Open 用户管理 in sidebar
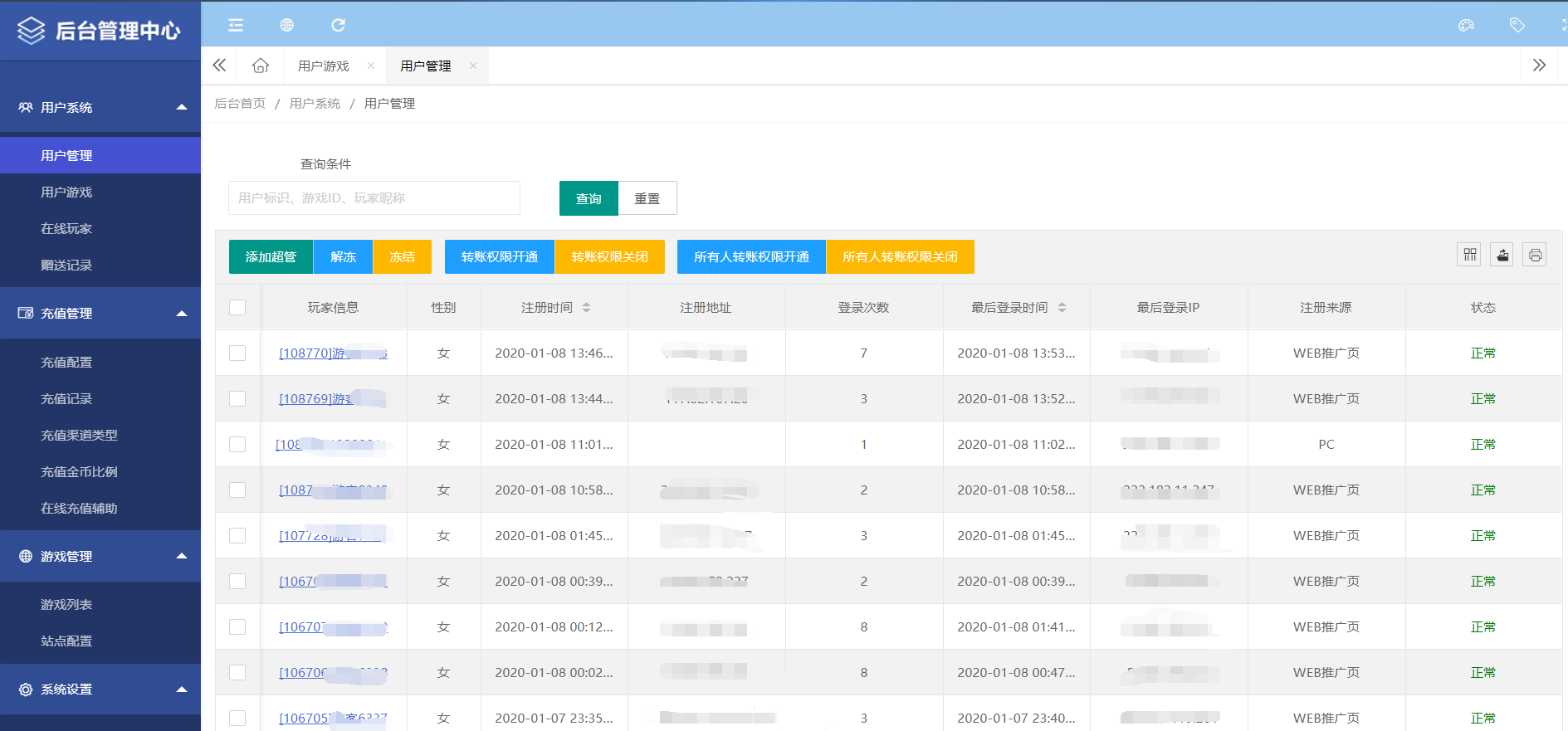1568x731 pixels. [100, 155]
